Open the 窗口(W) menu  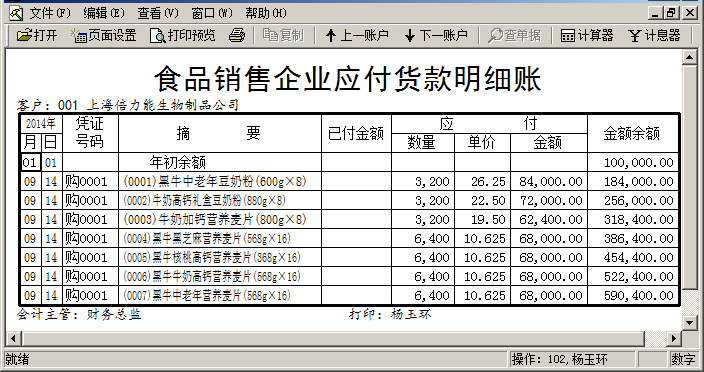pyautogui.click(x=211, y=13)
